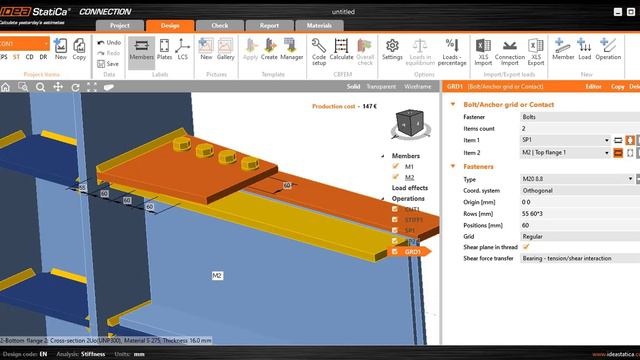Image resolution: width=640 pixels, height=360 pixels.
Task: Collapse Operations tree group
Action: click(x=383, y=199)
